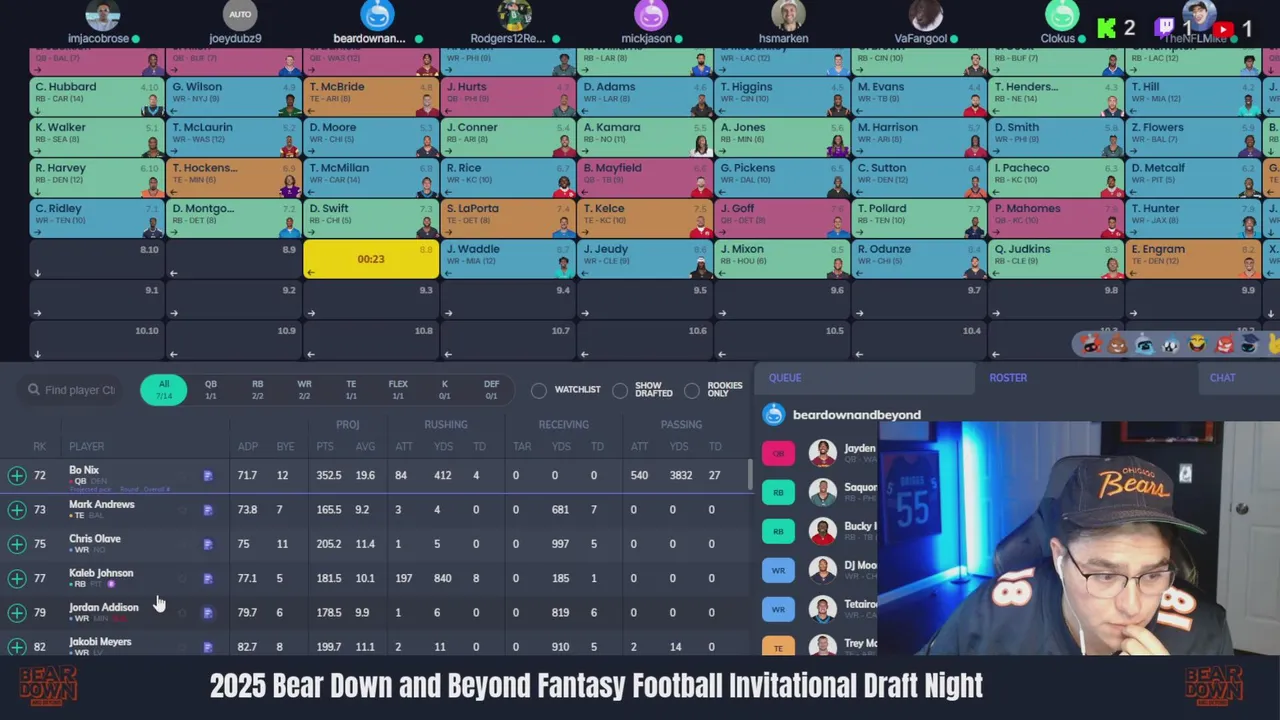The image size is (1280, 720).
Task: Send the red pirate emoji reaction
Action: pos(1091,345)
